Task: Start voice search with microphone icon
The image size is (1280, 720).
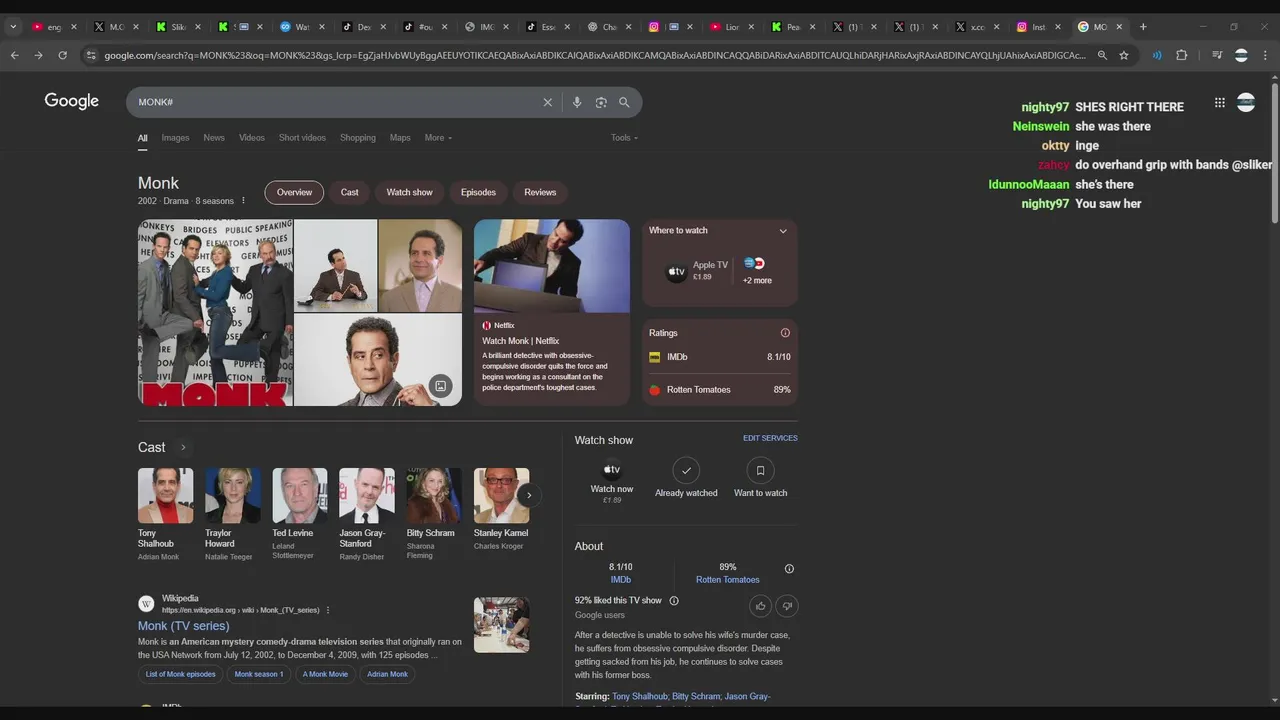Action: coord(576,102)
